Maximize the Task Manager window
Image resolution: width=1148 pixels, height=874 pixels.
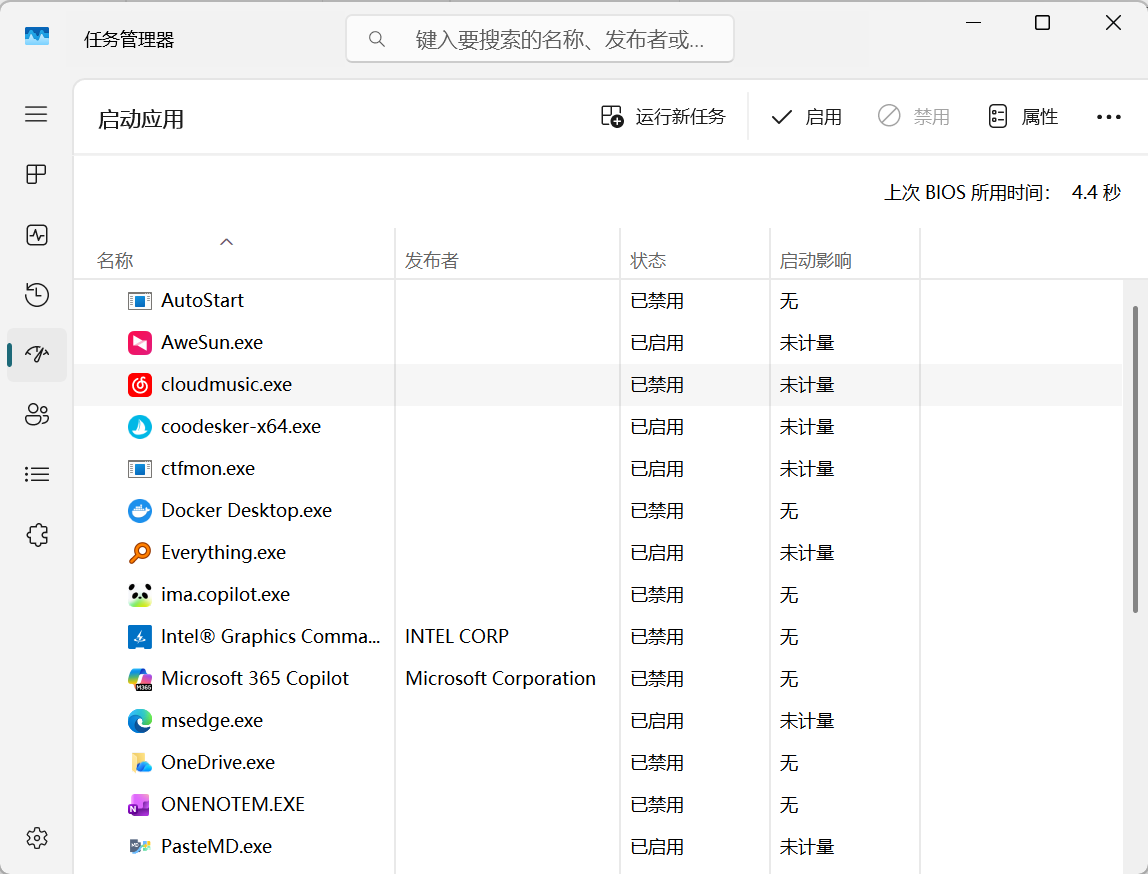pos(1043,23)
